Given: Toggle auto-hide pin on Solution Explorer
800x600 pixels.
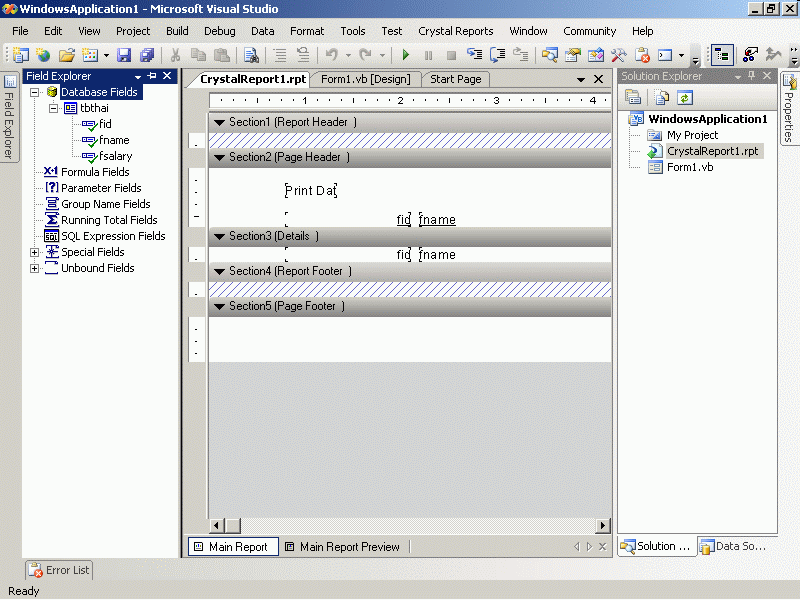Looking at the screenshot, I should pyautogui.click(x=750, y=76).
